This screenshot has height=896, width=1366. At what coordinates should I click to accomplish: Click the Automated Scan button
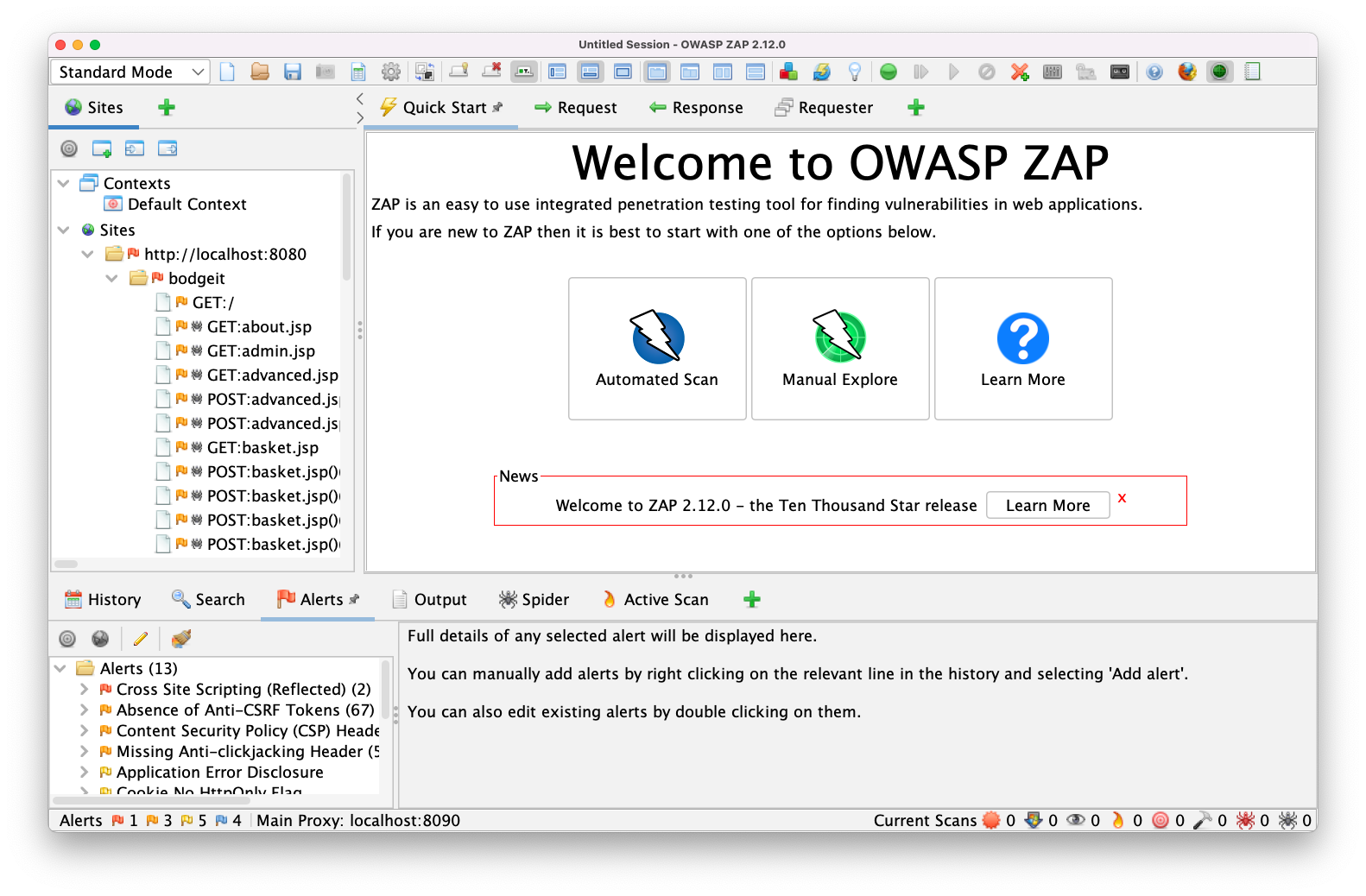pyautogui.click(x=657, y=349)
